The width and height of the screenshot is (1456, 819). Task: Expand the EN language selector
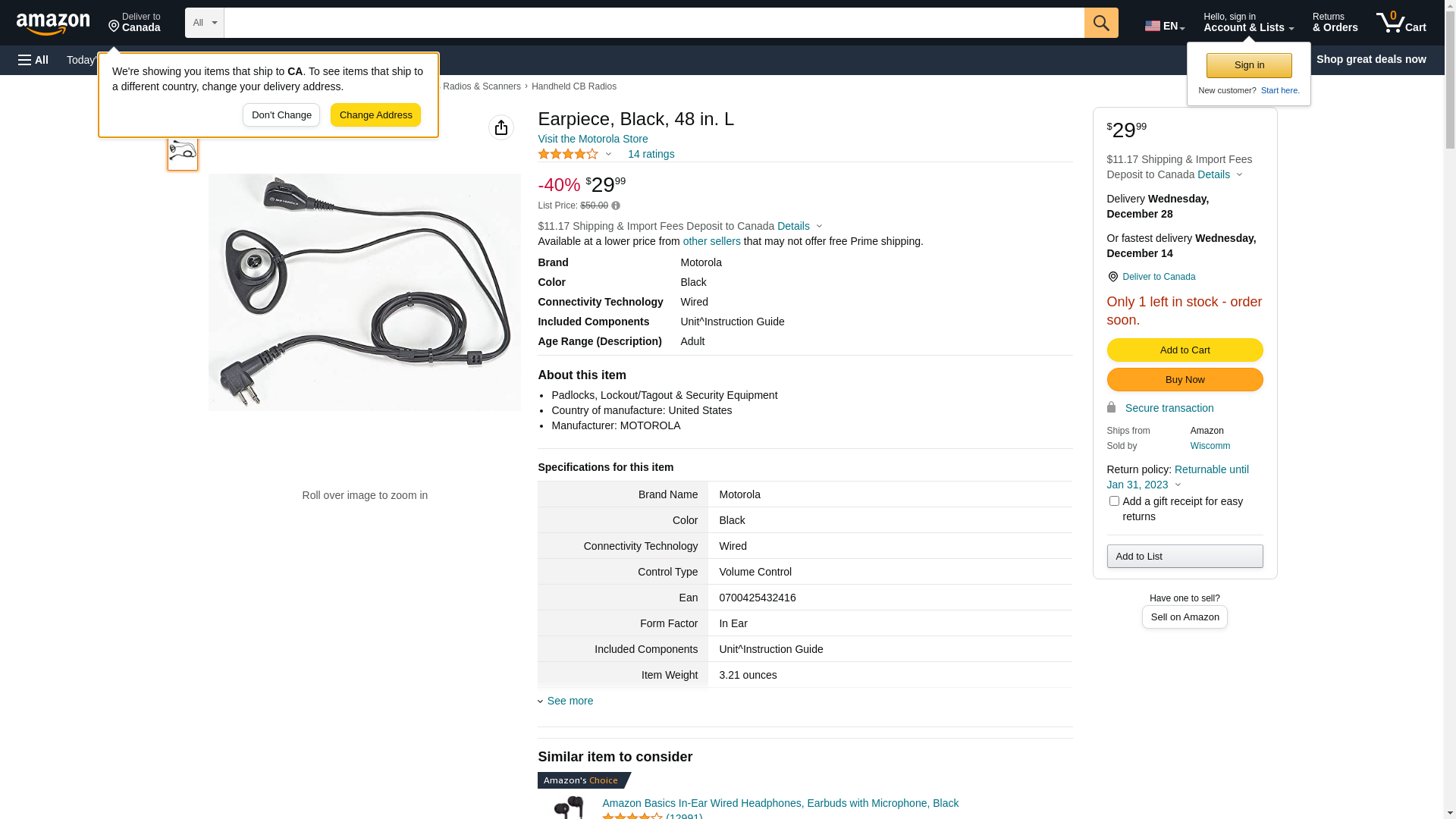(x=1165, y=26)
